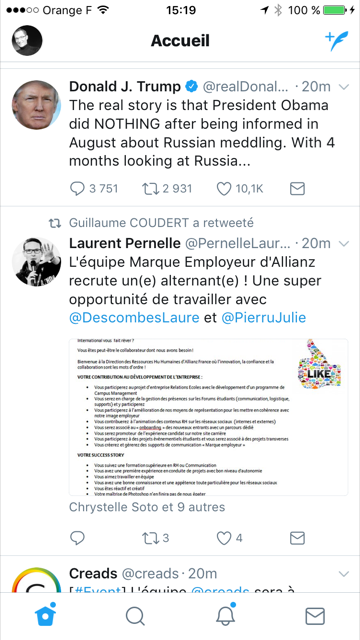Tap the compose new tweet feather icon
The image size is (360, 640).
(337, 40)
